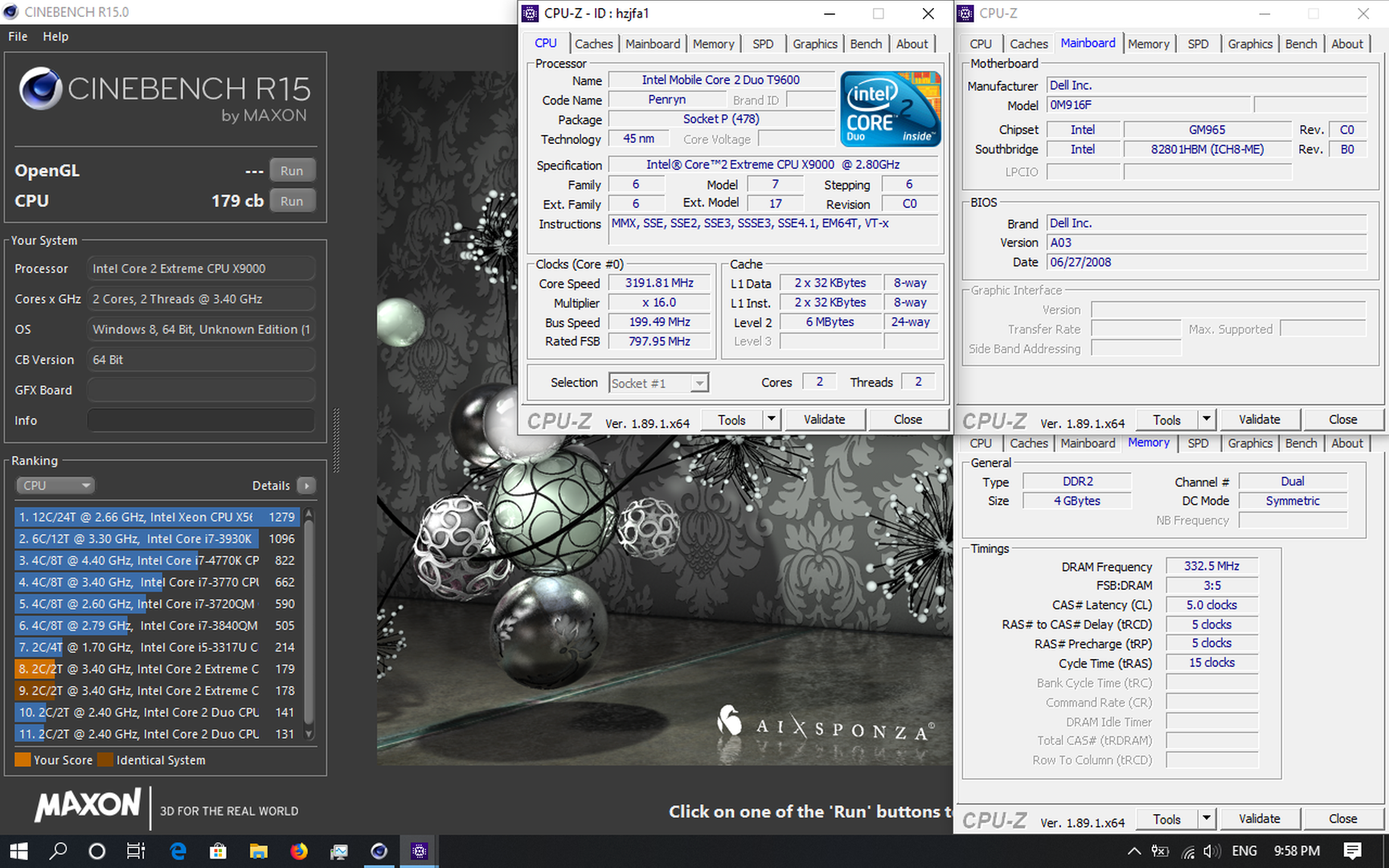Open Cinebench File menu
The image size is (1389, 868).
[18, 36]
